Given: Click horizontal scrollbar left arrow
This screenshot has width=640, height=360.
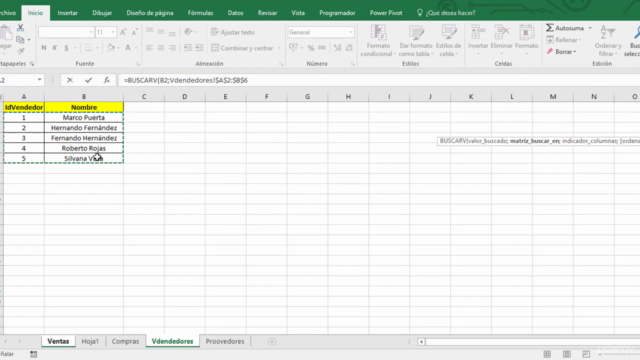Looking at the screenshot, I should [421, 342].
